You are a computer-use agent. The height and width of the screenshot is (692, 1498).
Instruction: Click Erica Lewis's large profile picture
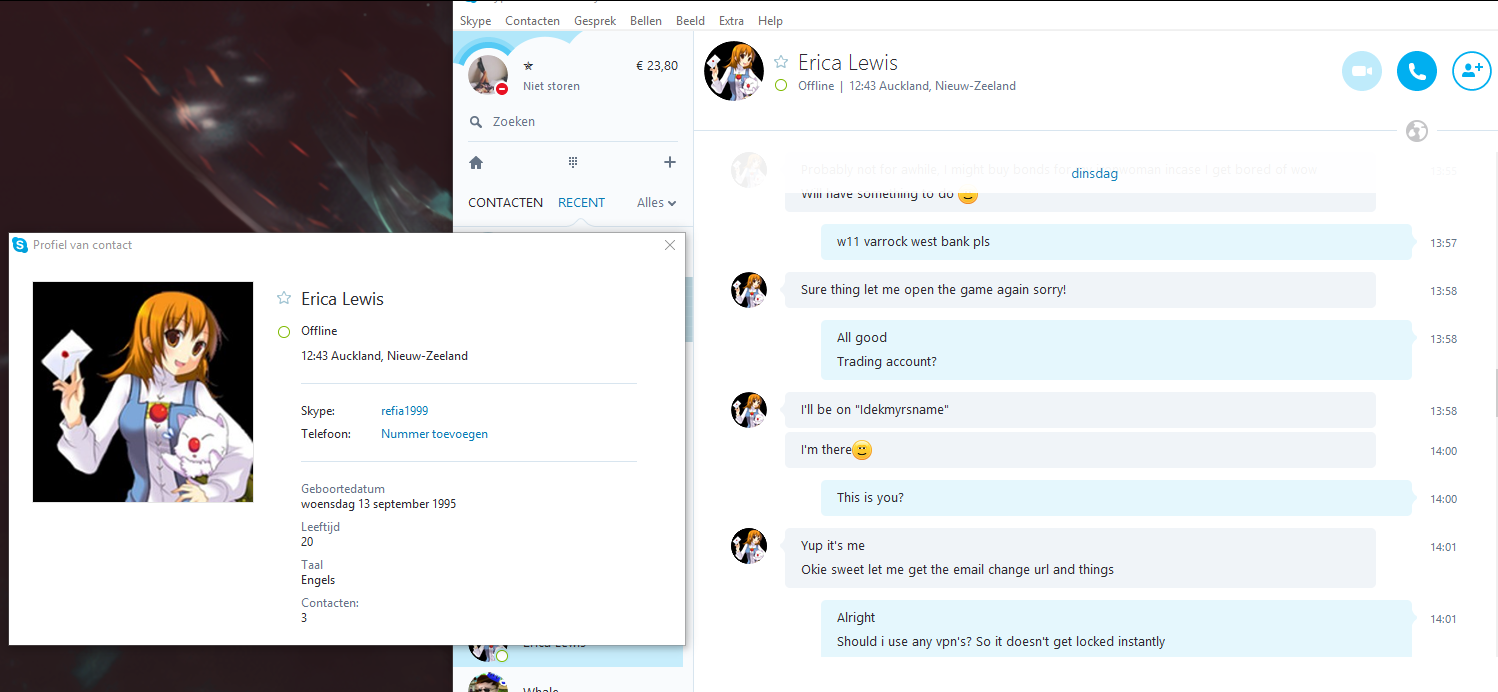(x=143, y=392)
